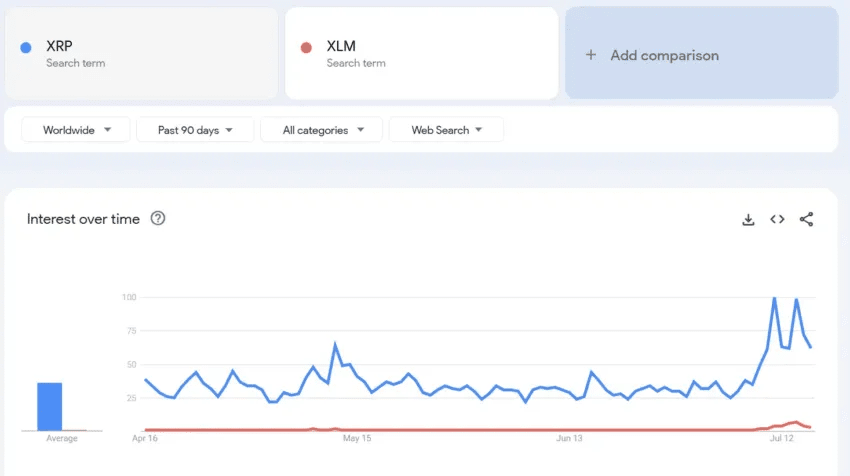Click the red XLM color dot
The height and width of the screenshot is (476, 850).
pyautogui.click(x=306, y=48)
